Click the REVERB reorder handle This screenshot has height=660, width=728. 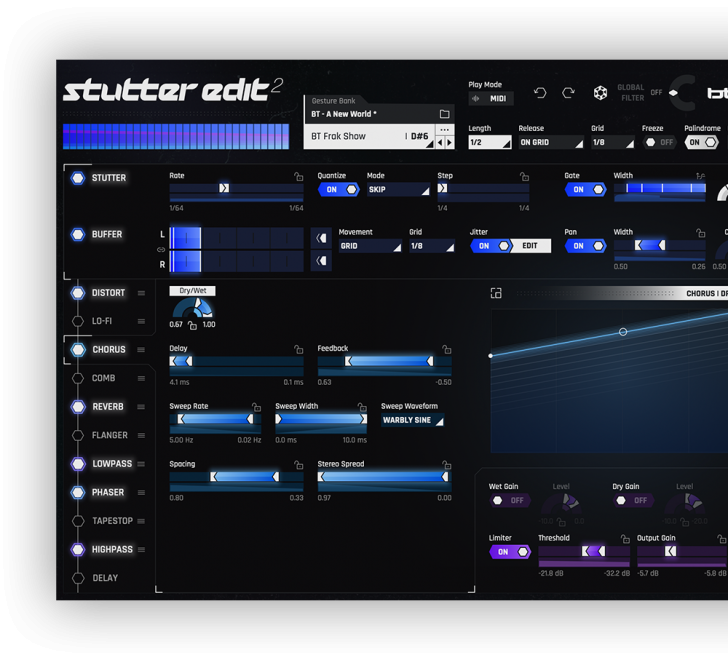click(141, 407)
